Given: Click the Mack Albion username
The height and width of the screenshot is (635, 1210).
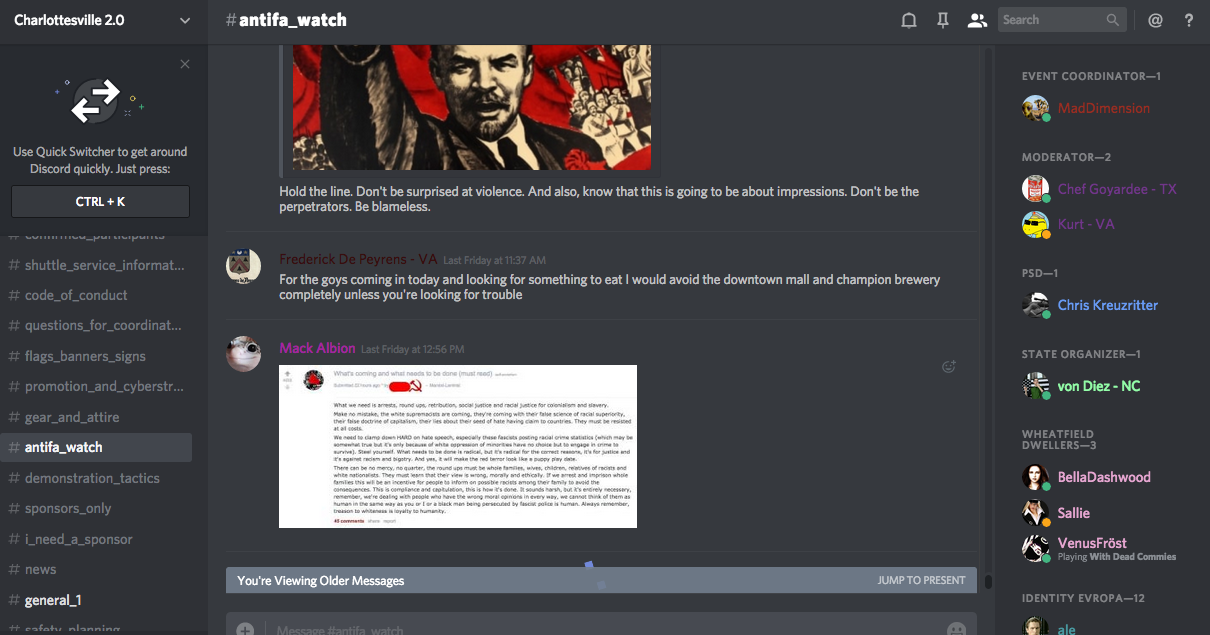Looking at the screenshot, I should pos(317,348).
